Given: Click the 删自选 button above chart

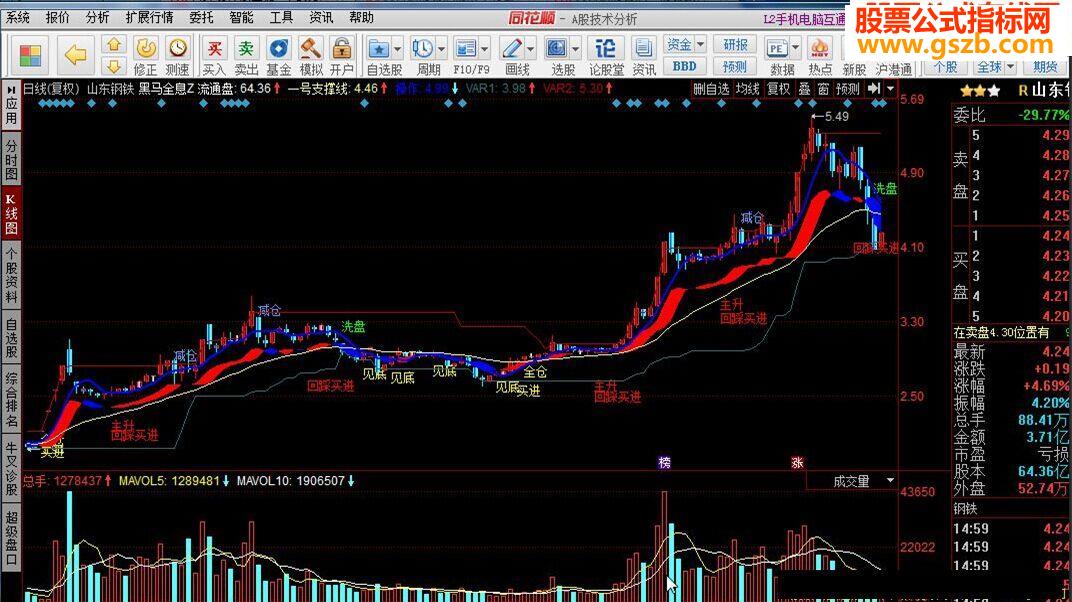Looking at the screenshot, I should point(711,89).
